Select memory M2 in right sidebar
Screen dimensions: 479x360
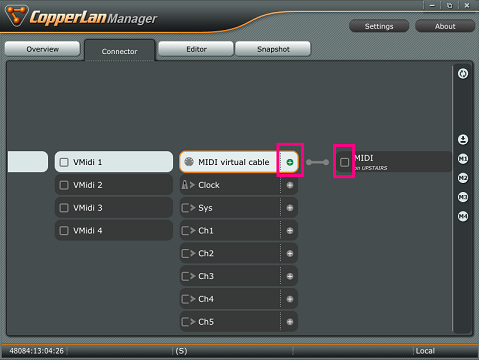[x=463, y=178]
